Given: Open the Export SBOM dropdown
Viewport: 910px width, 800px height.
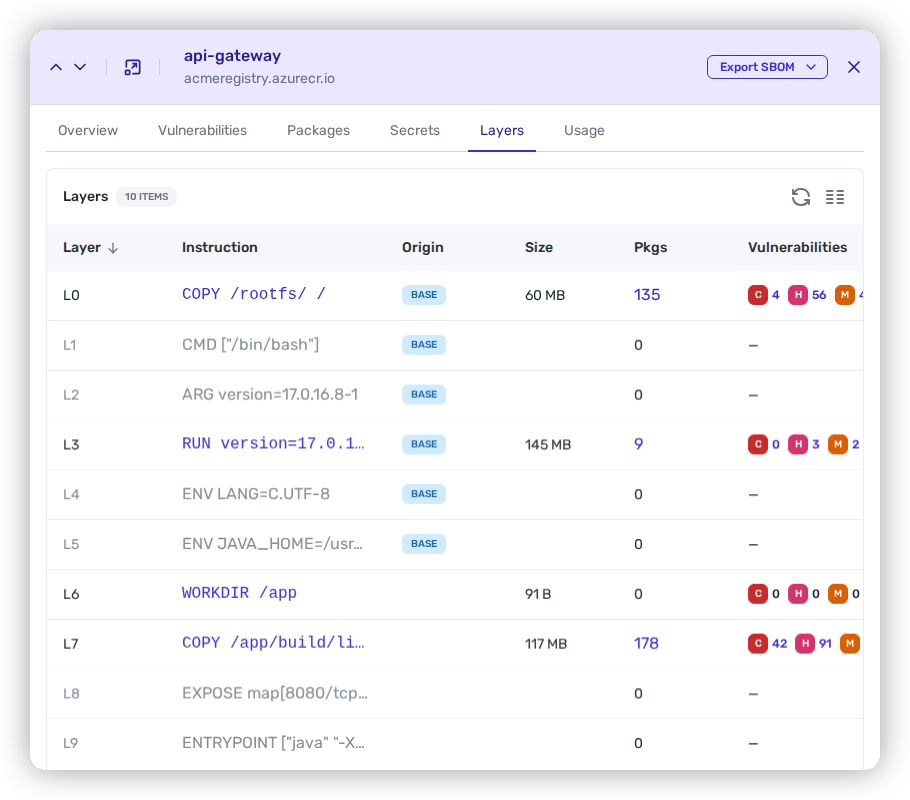Looking at the screenshot, I should 767,67.
